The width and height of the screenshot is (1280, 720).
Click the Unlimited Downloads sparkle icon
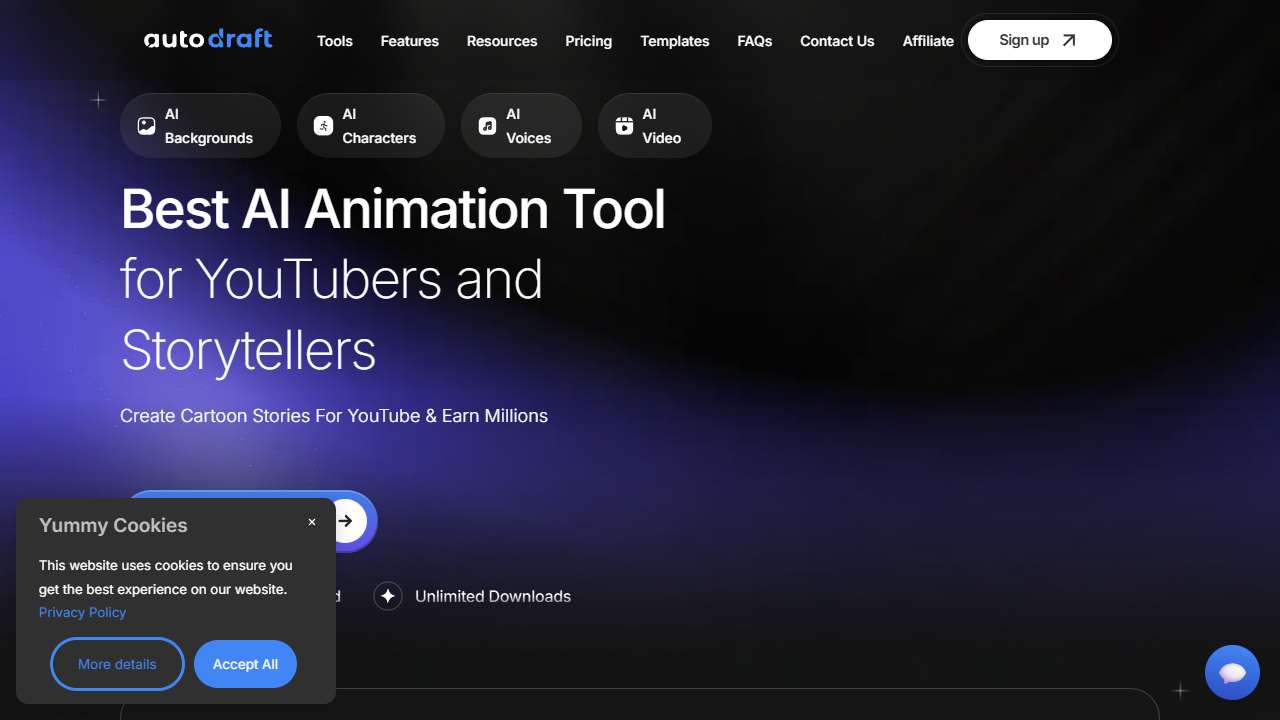tap(388, 596)
